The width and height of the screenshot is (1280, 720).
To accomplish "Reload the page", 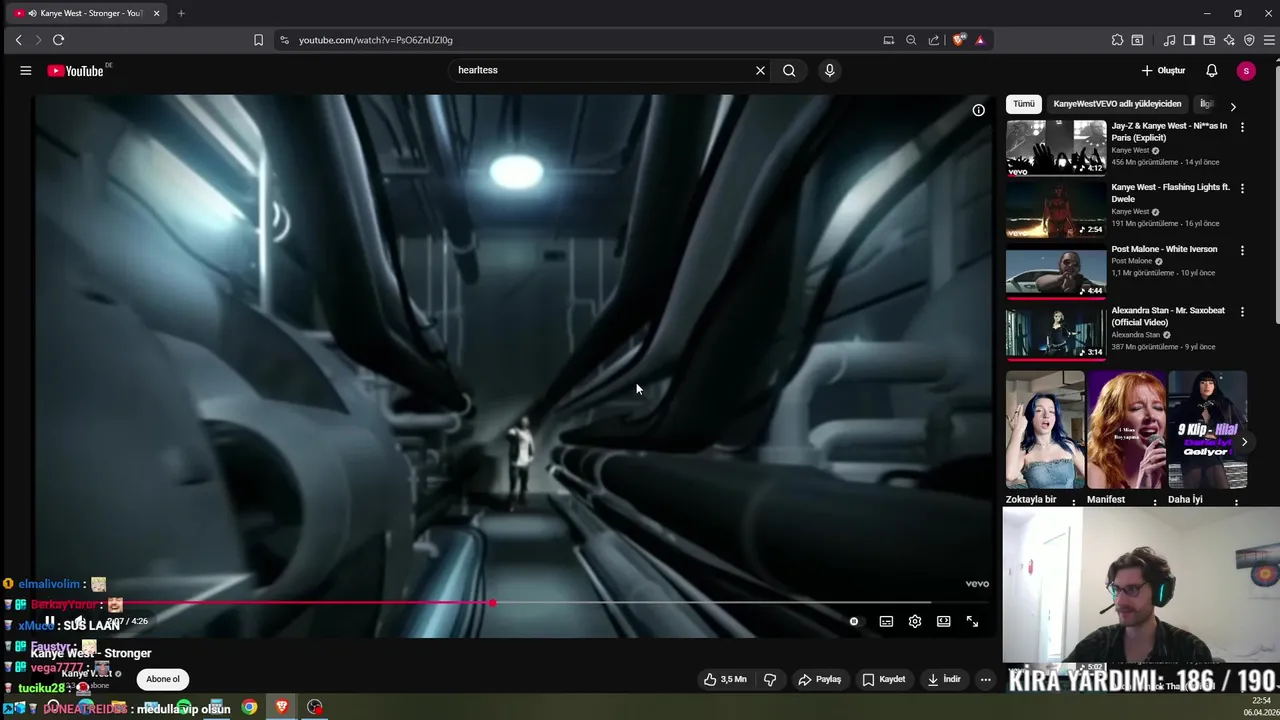I will [x=58, y=40].
